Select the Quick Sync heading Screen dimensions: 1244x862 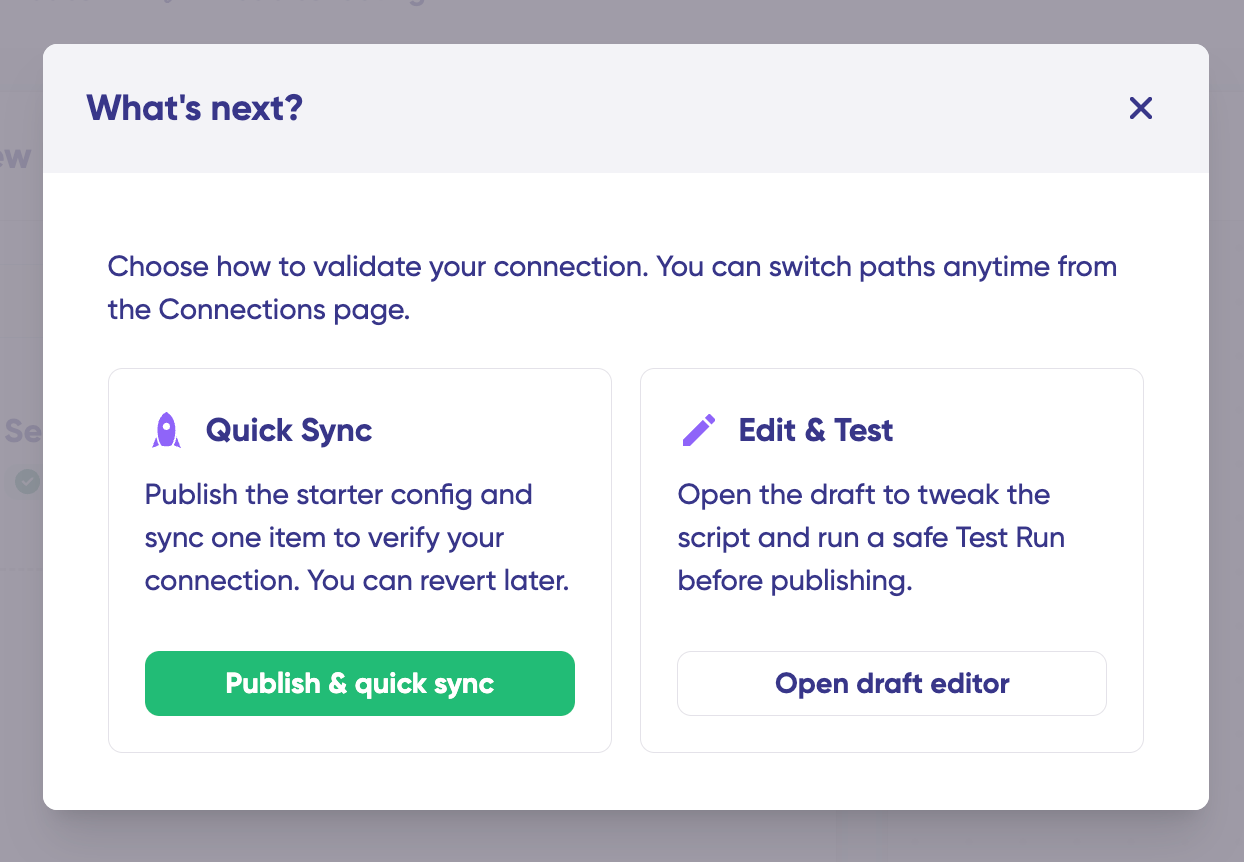[x=289, y=431]
